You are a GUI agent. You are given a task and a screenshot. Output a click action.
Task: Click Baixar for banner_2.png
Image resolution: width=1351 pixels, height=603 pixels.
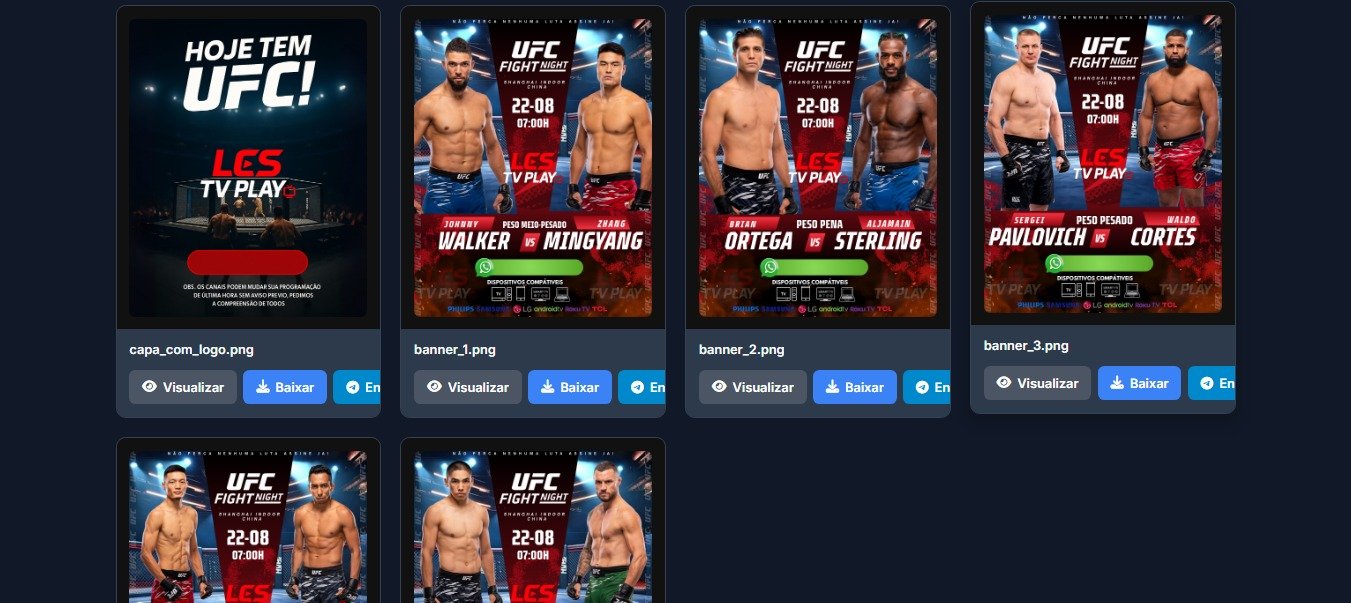point(854,387)
